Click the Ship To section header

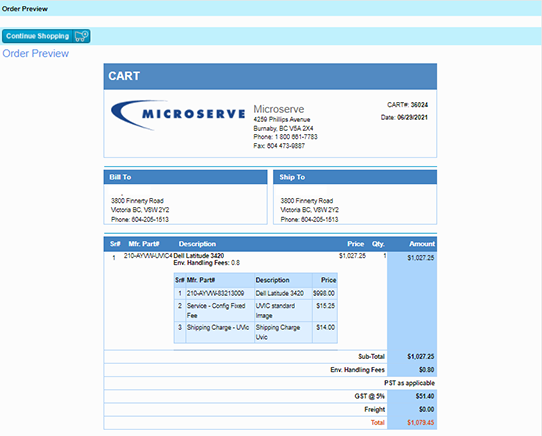[x=355, y=177]
